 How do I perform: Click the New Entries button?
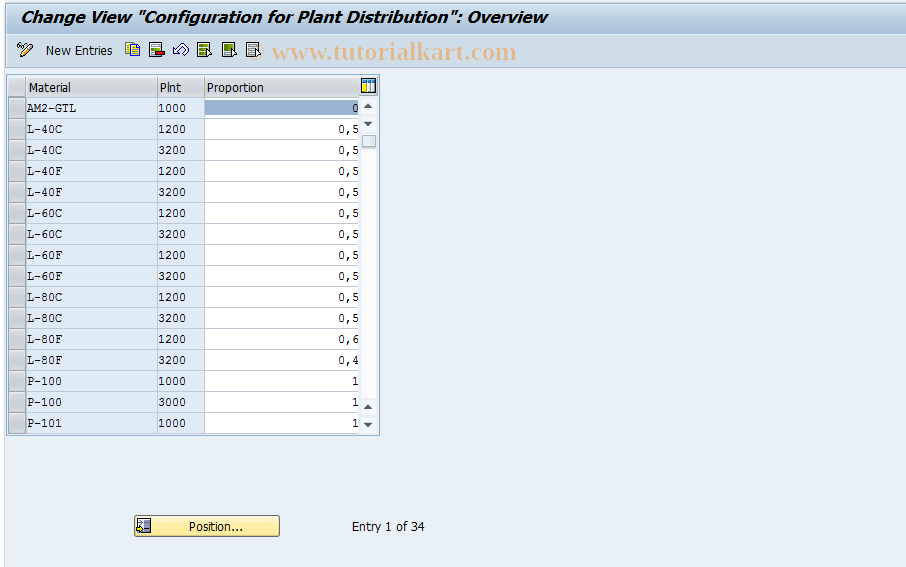click(79, 51)
